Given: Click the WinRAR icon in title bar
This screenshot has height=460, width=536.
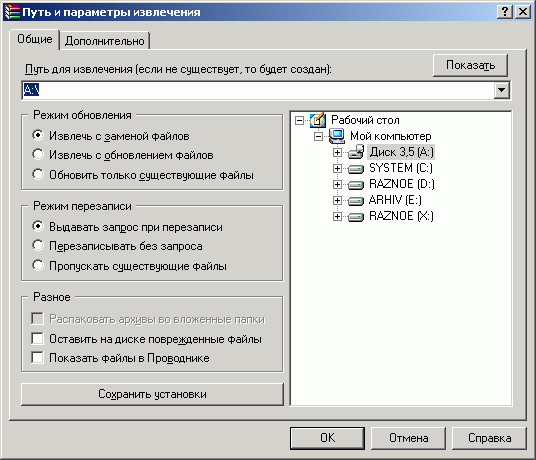Looking at the screenshot, I should (12, 12).
